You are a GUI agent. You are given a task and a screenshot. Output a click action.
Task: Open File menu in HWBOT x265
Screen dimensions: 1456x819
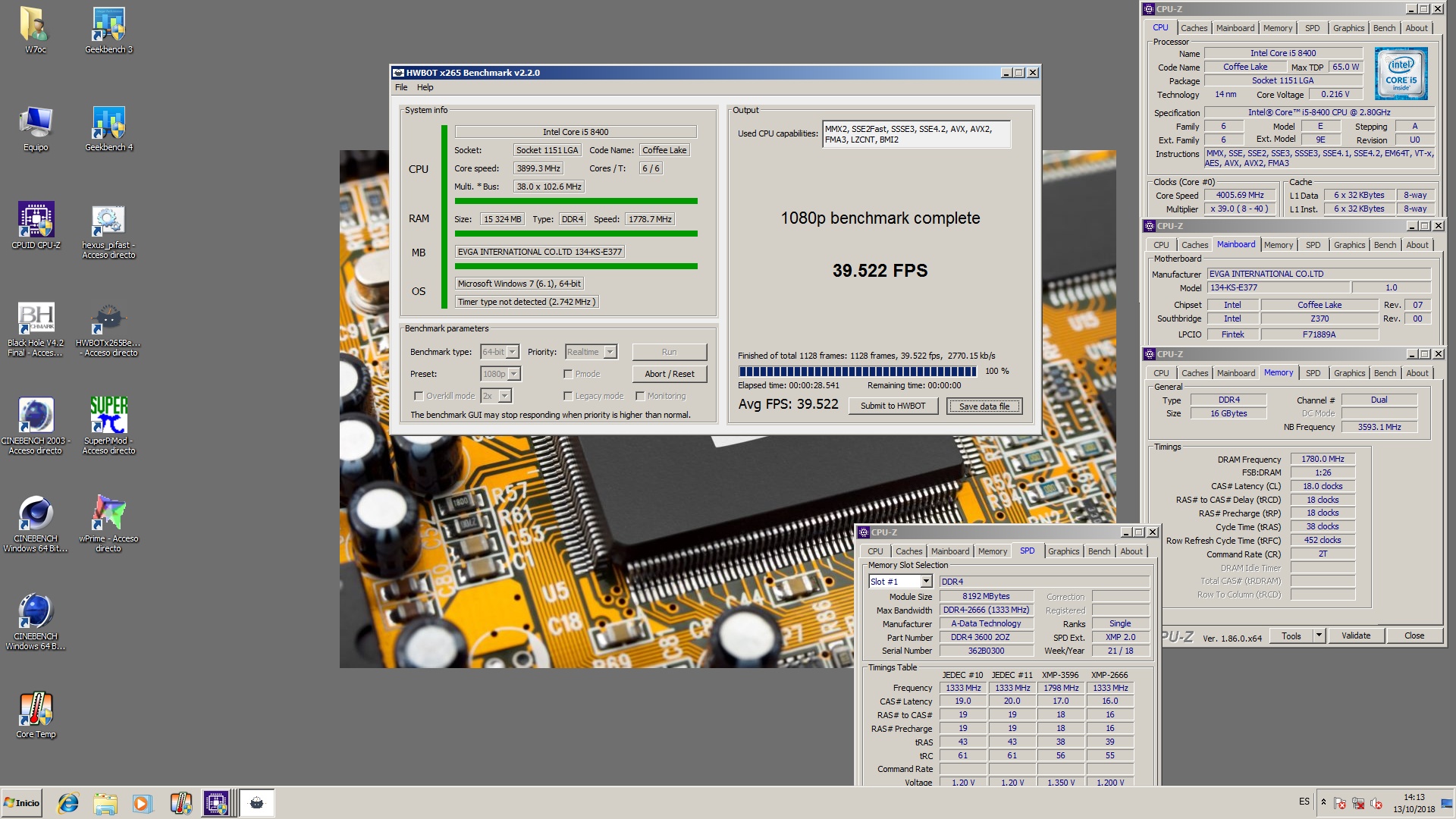click(401, 87)
